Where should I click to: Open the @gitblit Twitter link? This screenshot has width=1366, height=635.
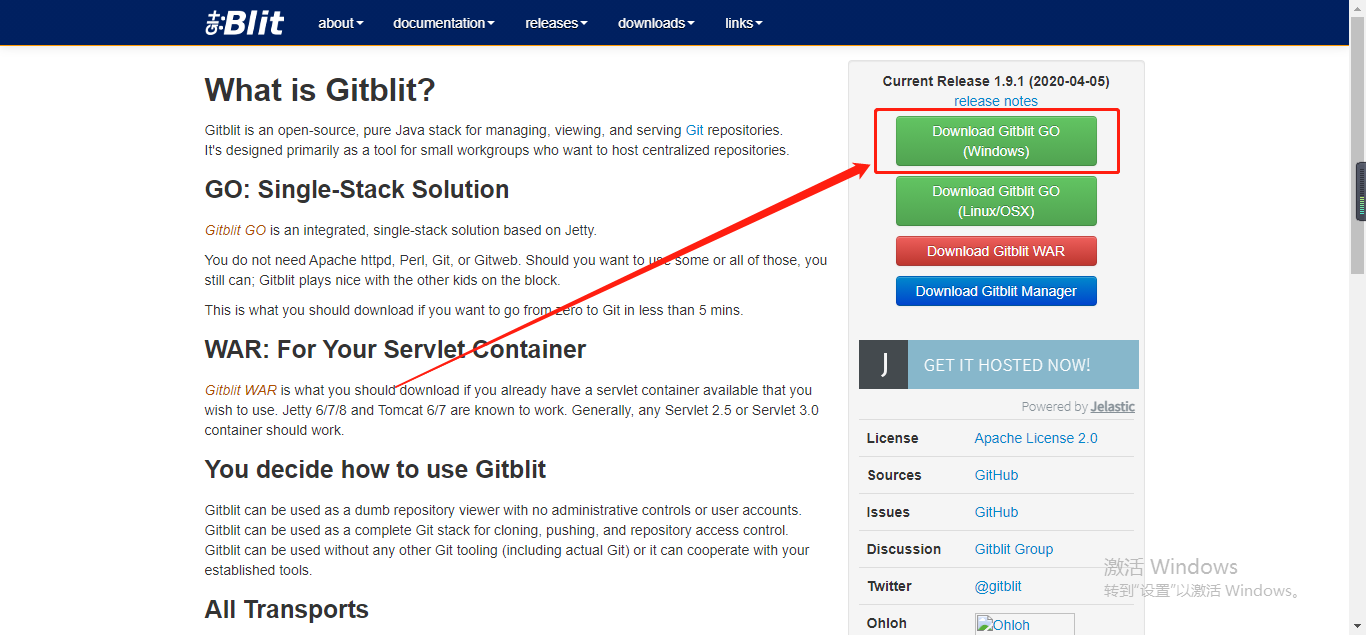click(x=998, y=586)
